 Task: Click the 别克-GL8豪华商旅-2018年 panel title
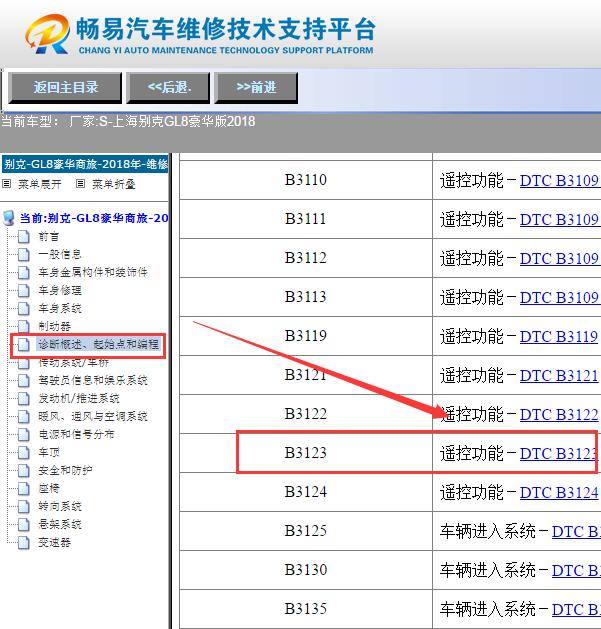85,164
